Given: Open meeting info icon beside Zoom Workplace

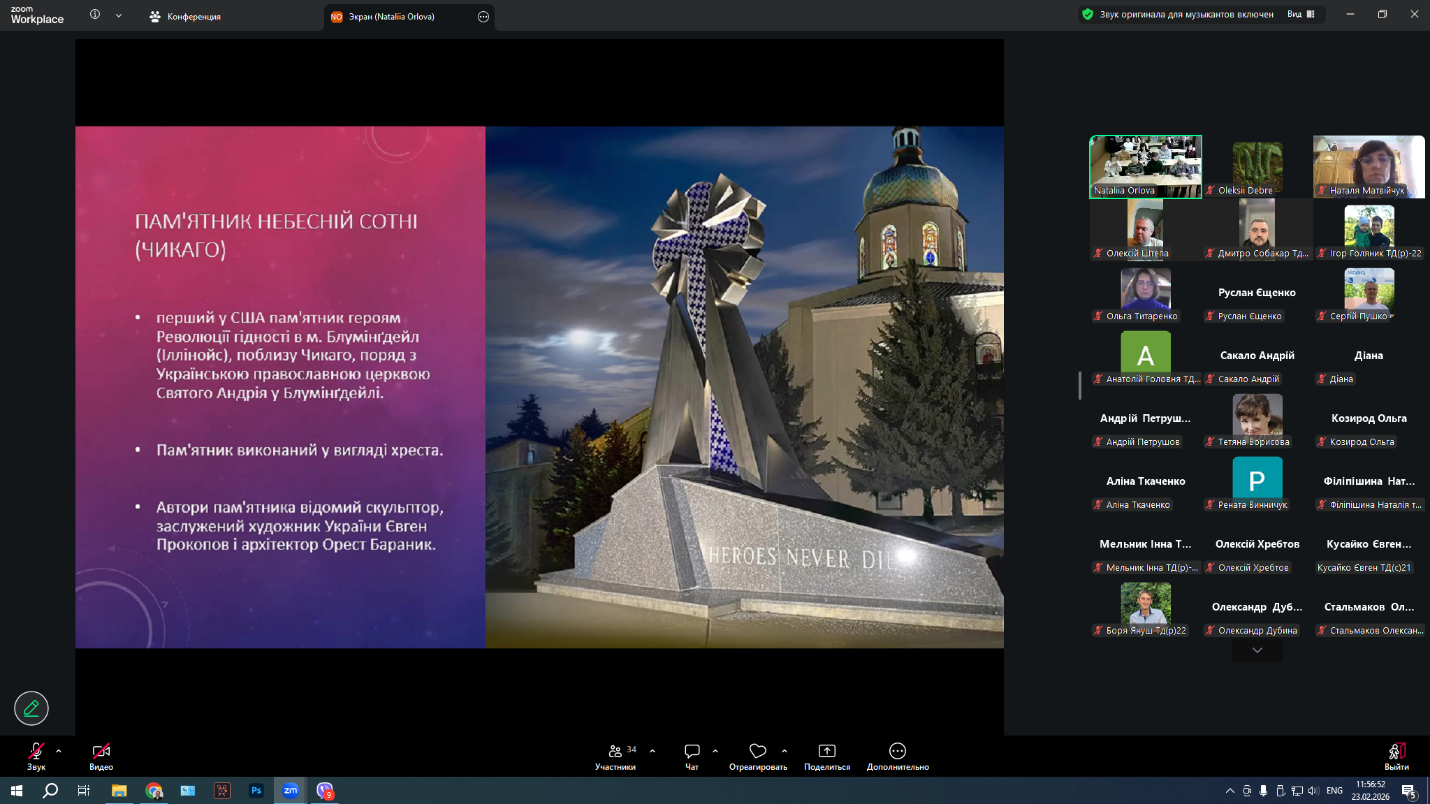Looking at the screenshot, I should (96, 15).
